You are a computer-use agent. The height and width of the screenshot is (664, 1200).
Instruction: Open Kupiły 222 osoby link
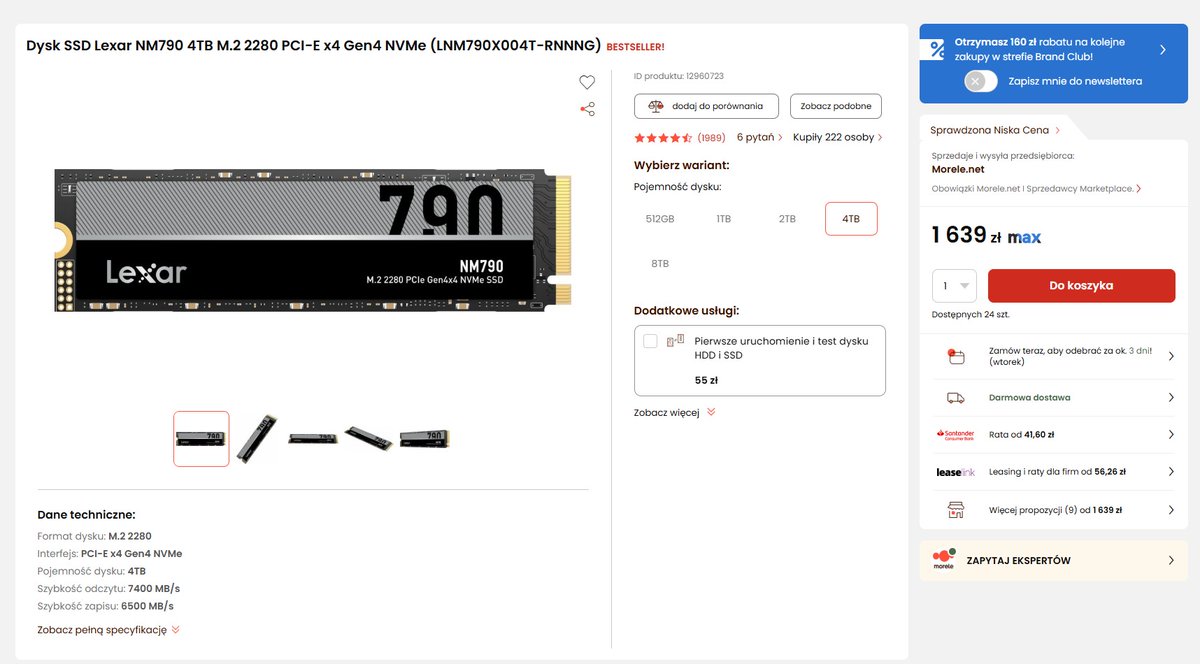tap(838, 138)
